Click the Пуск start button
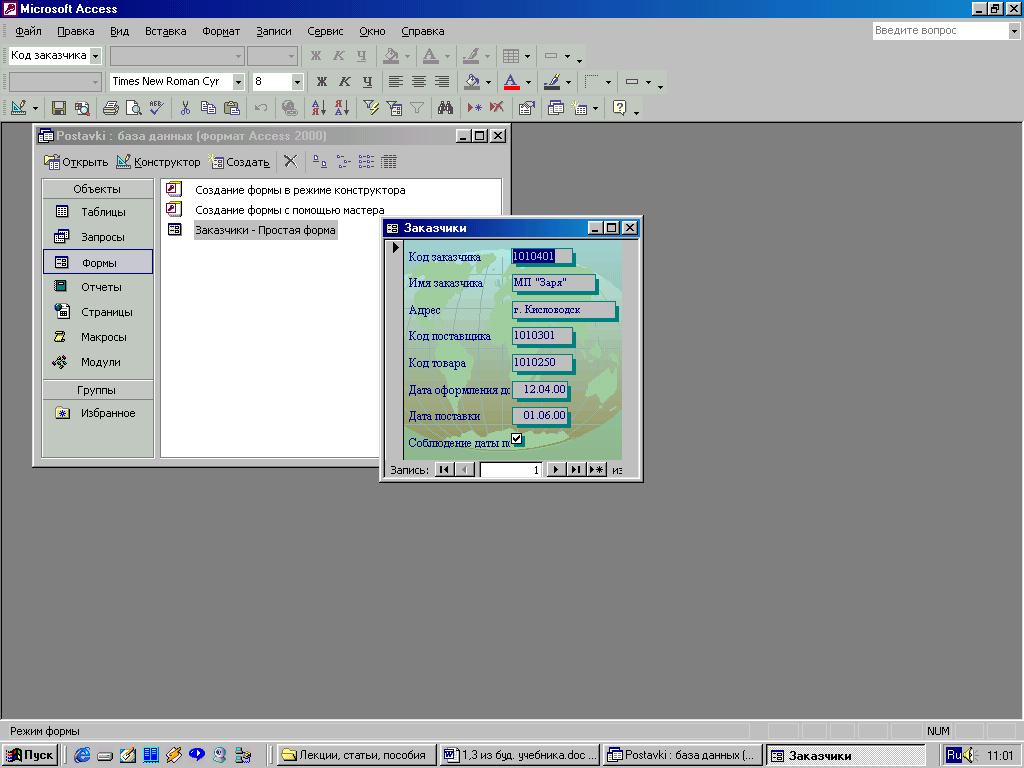1024x768 pixels. point(29,755)
